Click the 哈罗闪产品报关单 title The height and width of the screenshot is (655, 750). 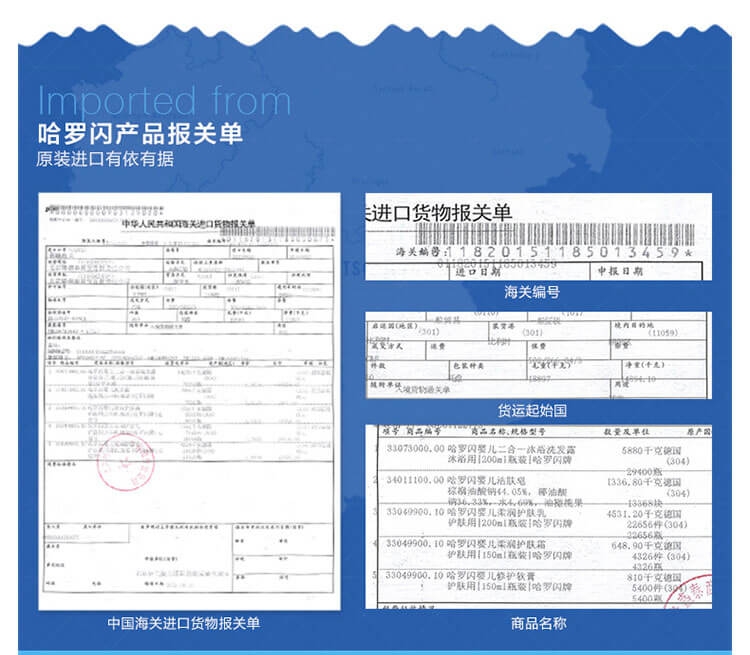click(140, 134)
